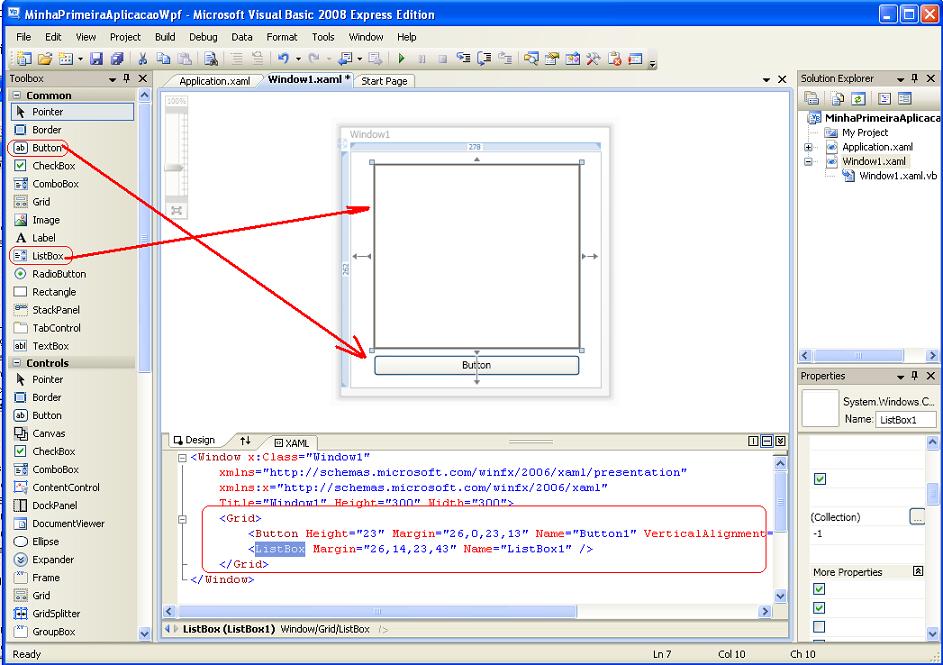Click the Button control on designer surface
This screenshot has width=943, height=665.
click(476, 365)
